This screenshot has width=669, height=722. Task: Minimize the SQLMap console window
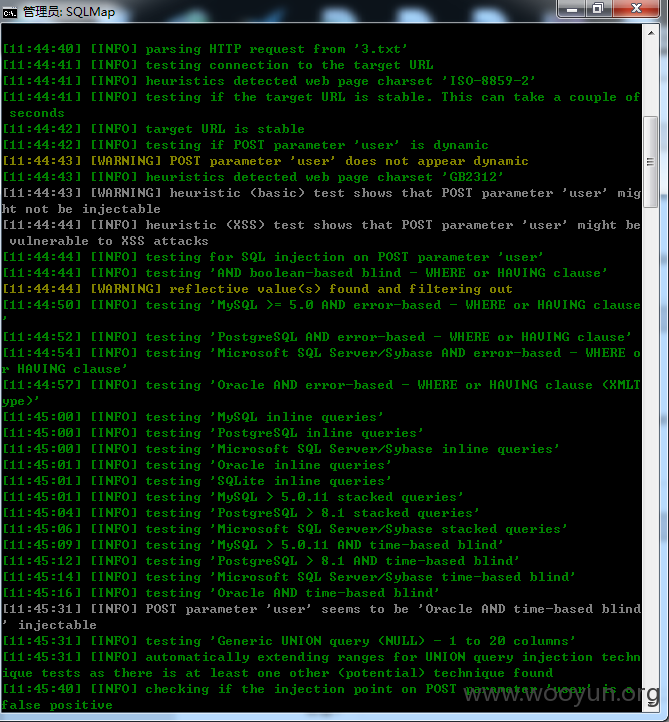pyautogui.click(x=571, y=9)
